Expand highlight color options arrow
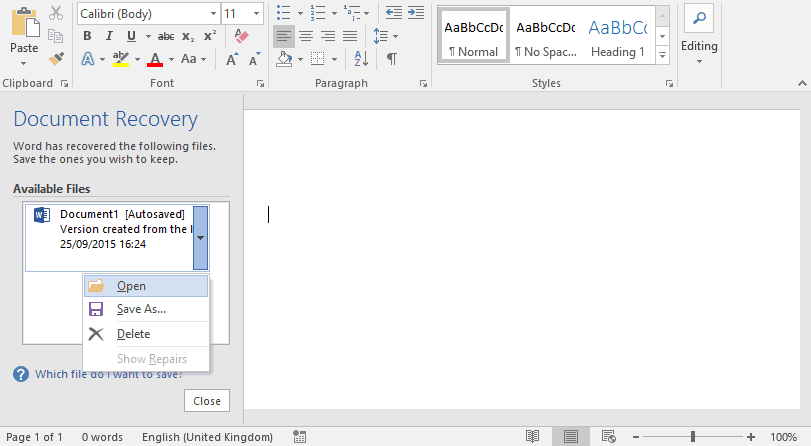The image size is (811, 446). 137,60
